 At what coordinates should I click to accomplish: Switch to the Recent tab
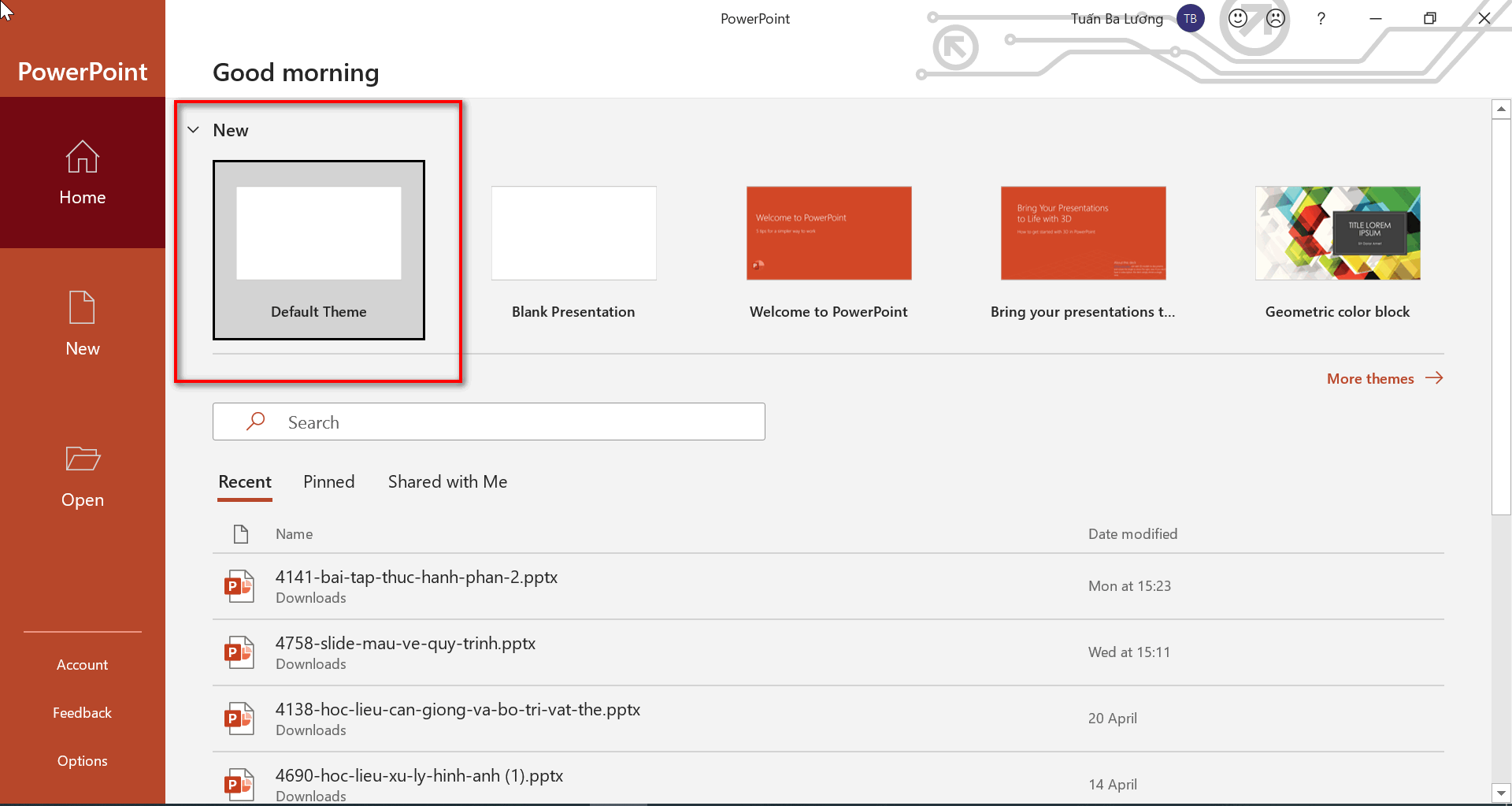(x=245, y=482)
